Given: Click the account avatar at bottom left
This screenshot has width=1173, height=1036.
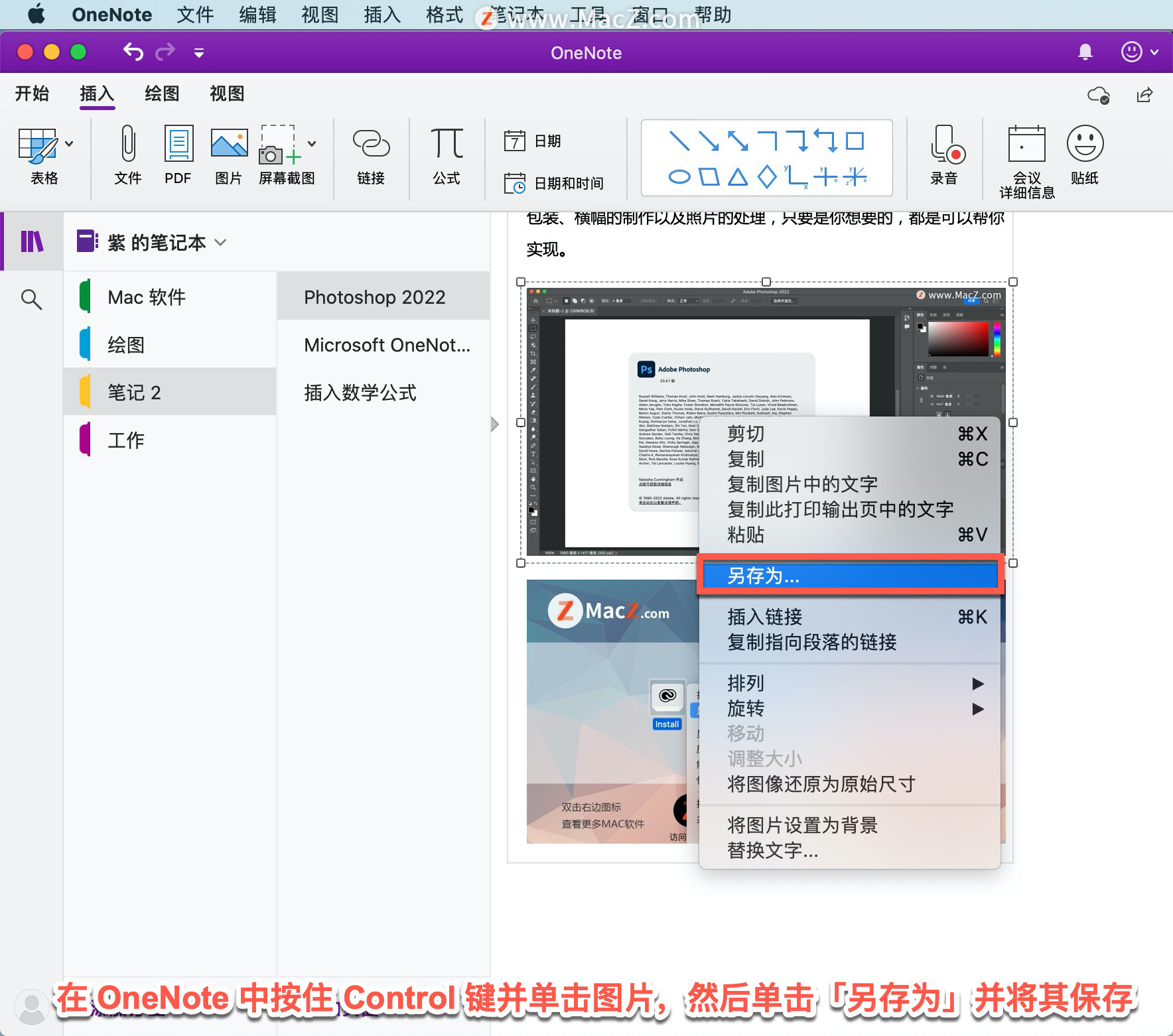Looking at the screenshot, I should 31,1005.
